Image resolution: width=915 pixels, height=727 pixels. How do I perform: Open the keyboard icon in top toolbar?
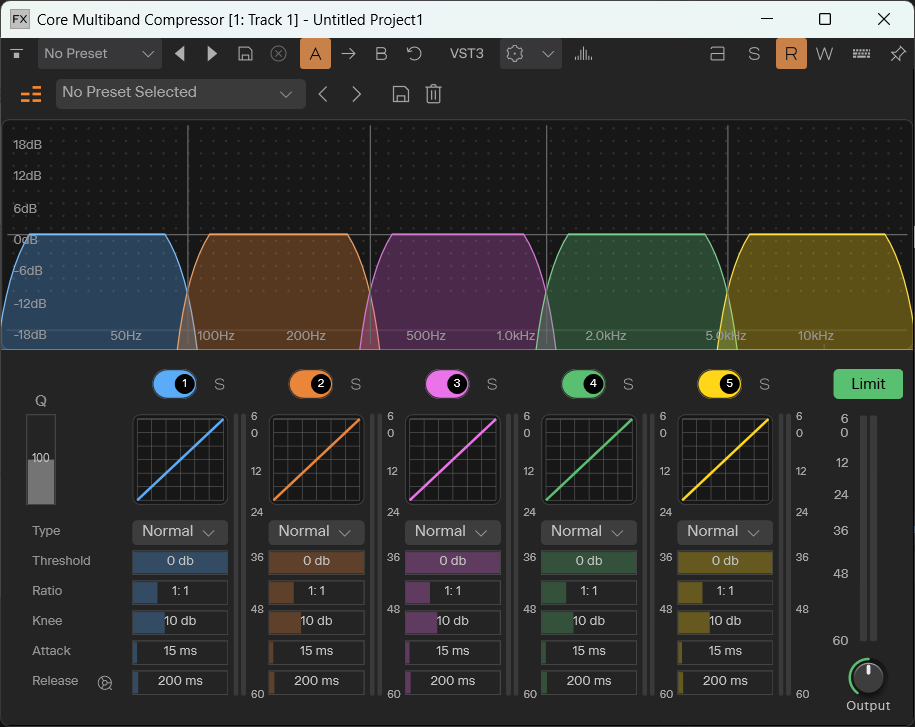click(861, 54)
